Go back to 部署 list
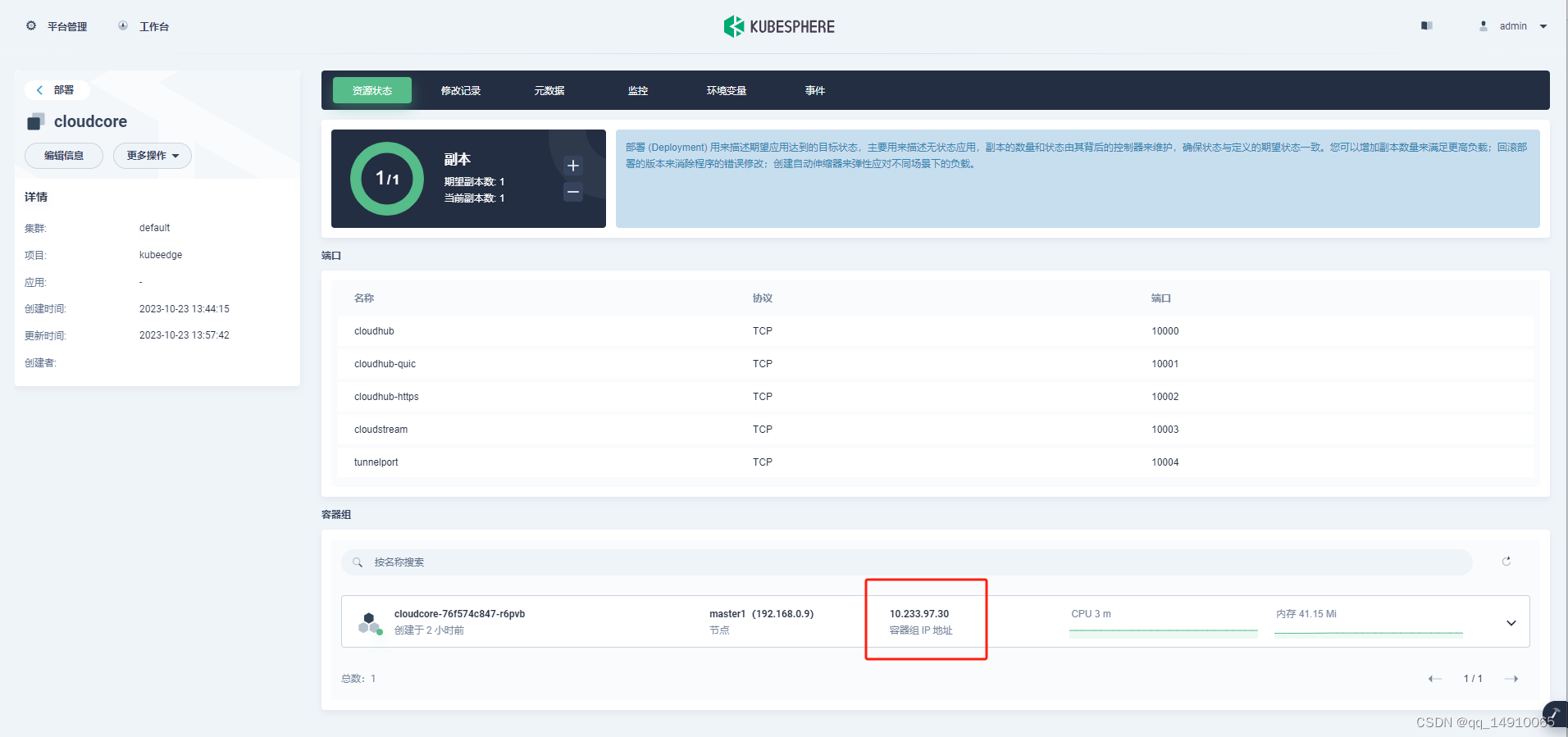This screenshot has height=737, width=1568. click(56, 90)
